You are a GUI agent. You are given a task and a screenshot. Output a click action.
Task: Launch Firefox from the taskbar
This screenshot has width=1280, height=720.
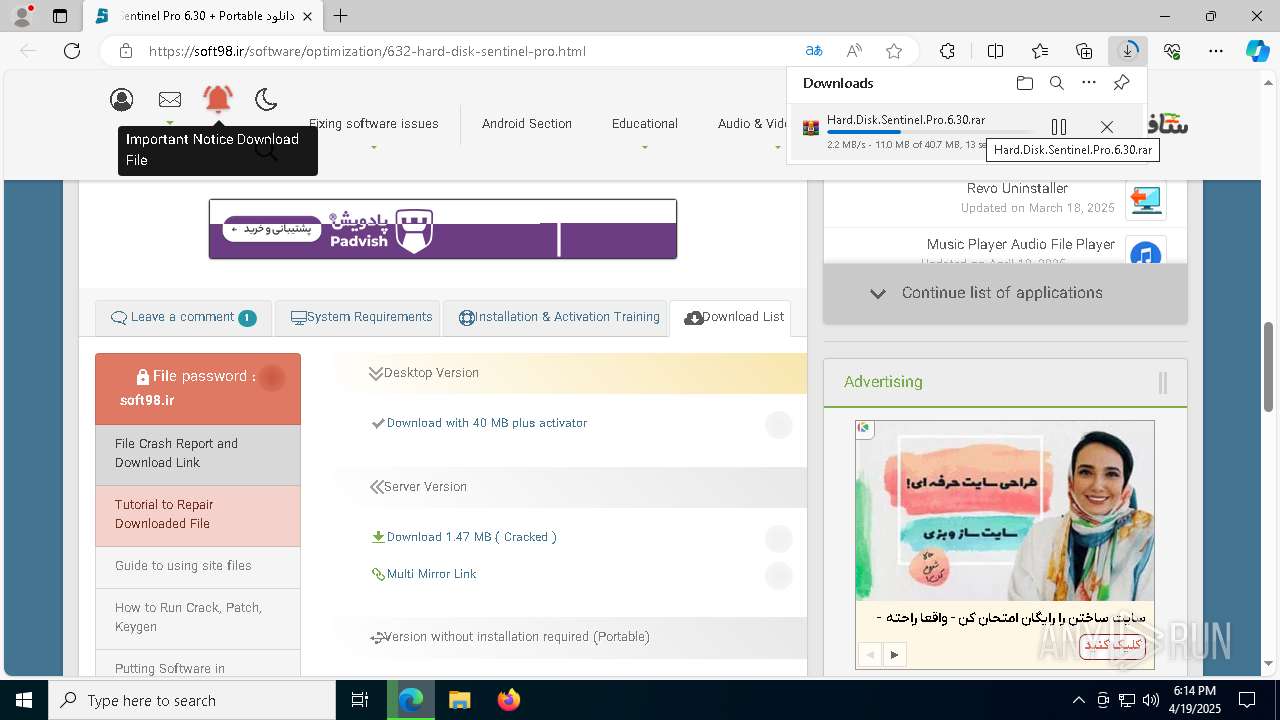click(508, 700)
